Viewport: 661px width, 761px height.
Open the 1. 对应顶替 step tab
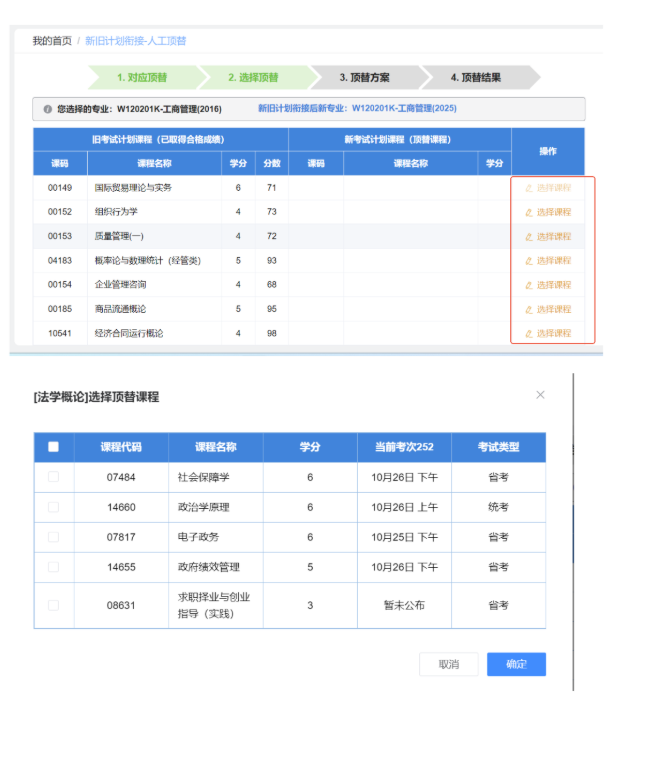tap(141, 77)
